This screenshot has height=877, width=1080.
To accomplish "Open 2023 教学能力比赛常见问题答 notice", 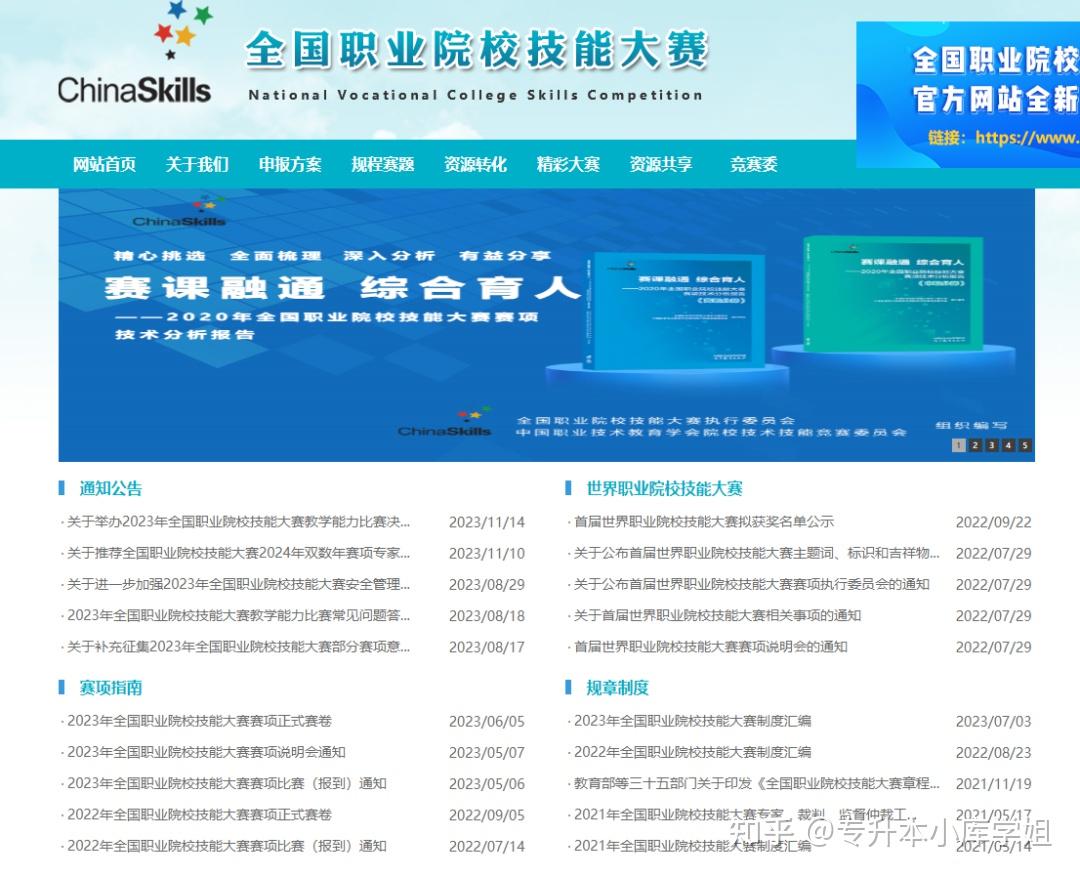I will pos(238,615).
